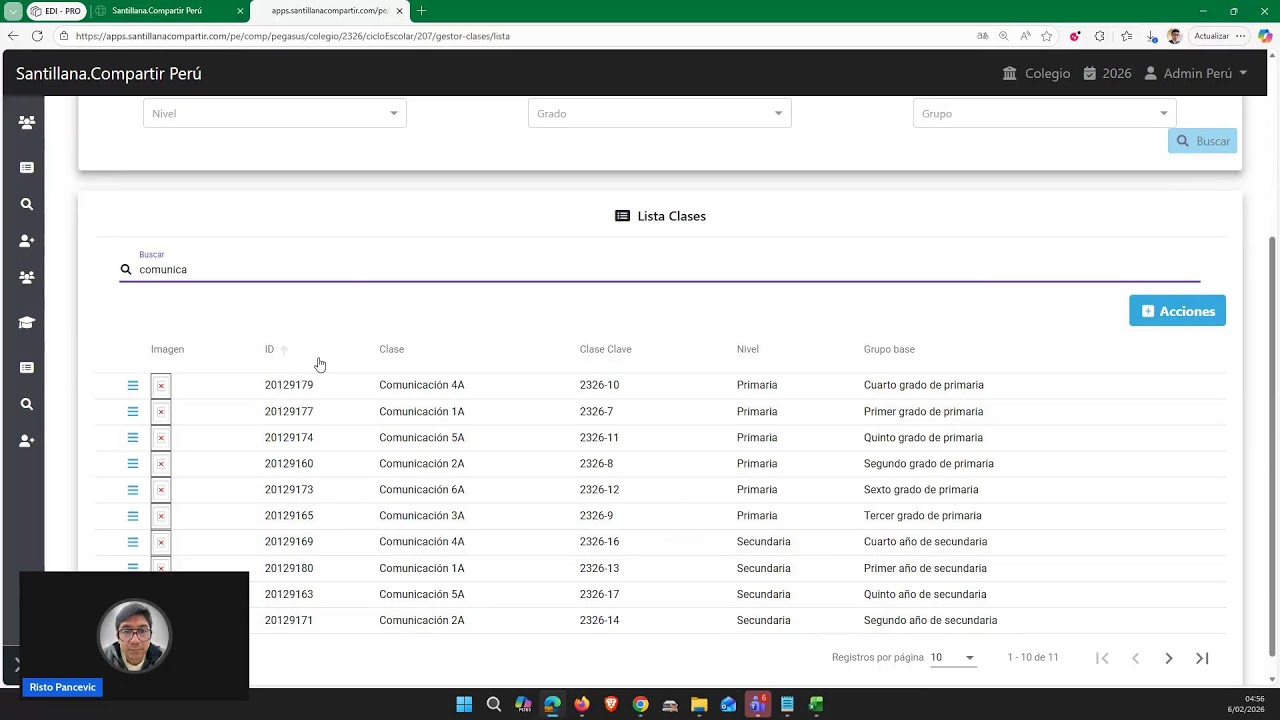Expand the Nivel filter dropdown
Screen dimensions: 1280x720
[275, 113]
